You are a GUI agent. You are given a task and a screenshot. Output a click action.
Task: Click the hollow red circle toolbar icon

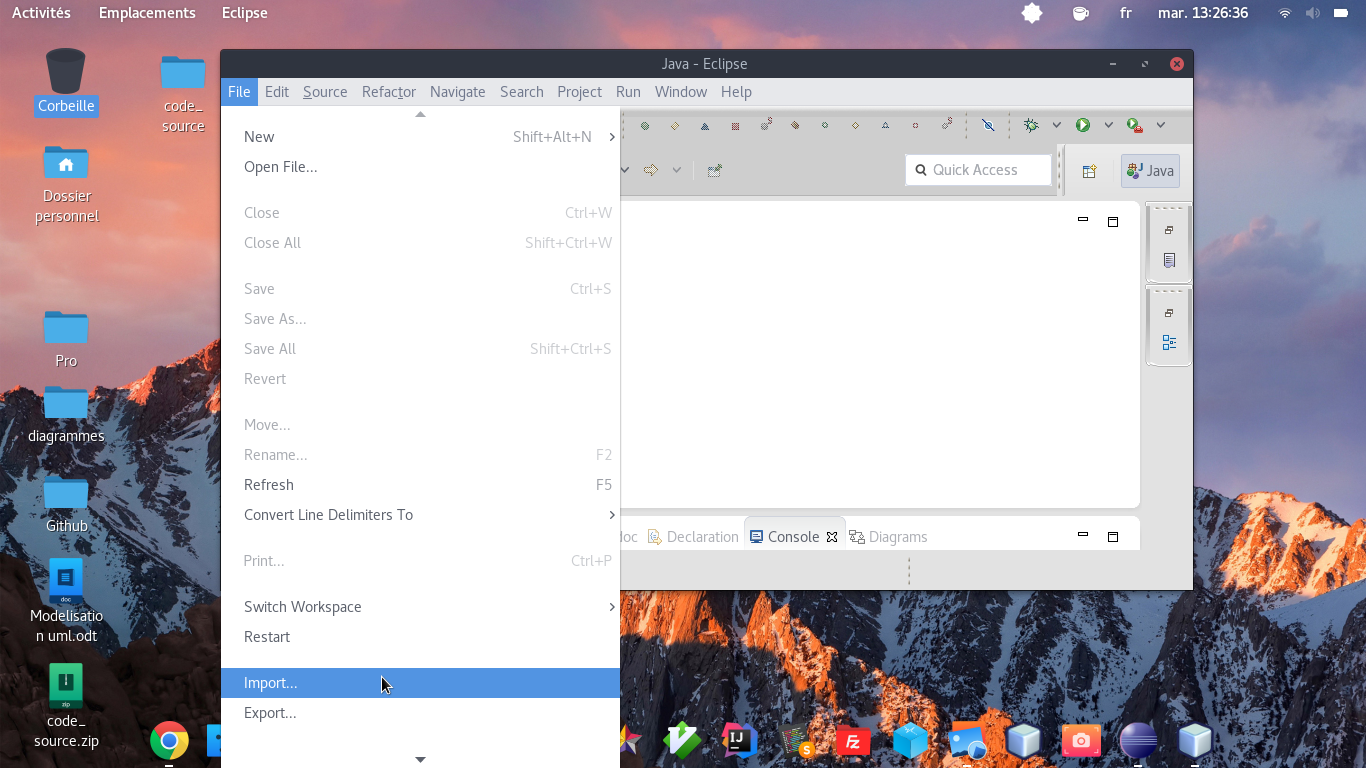click(x=915, y=125)
